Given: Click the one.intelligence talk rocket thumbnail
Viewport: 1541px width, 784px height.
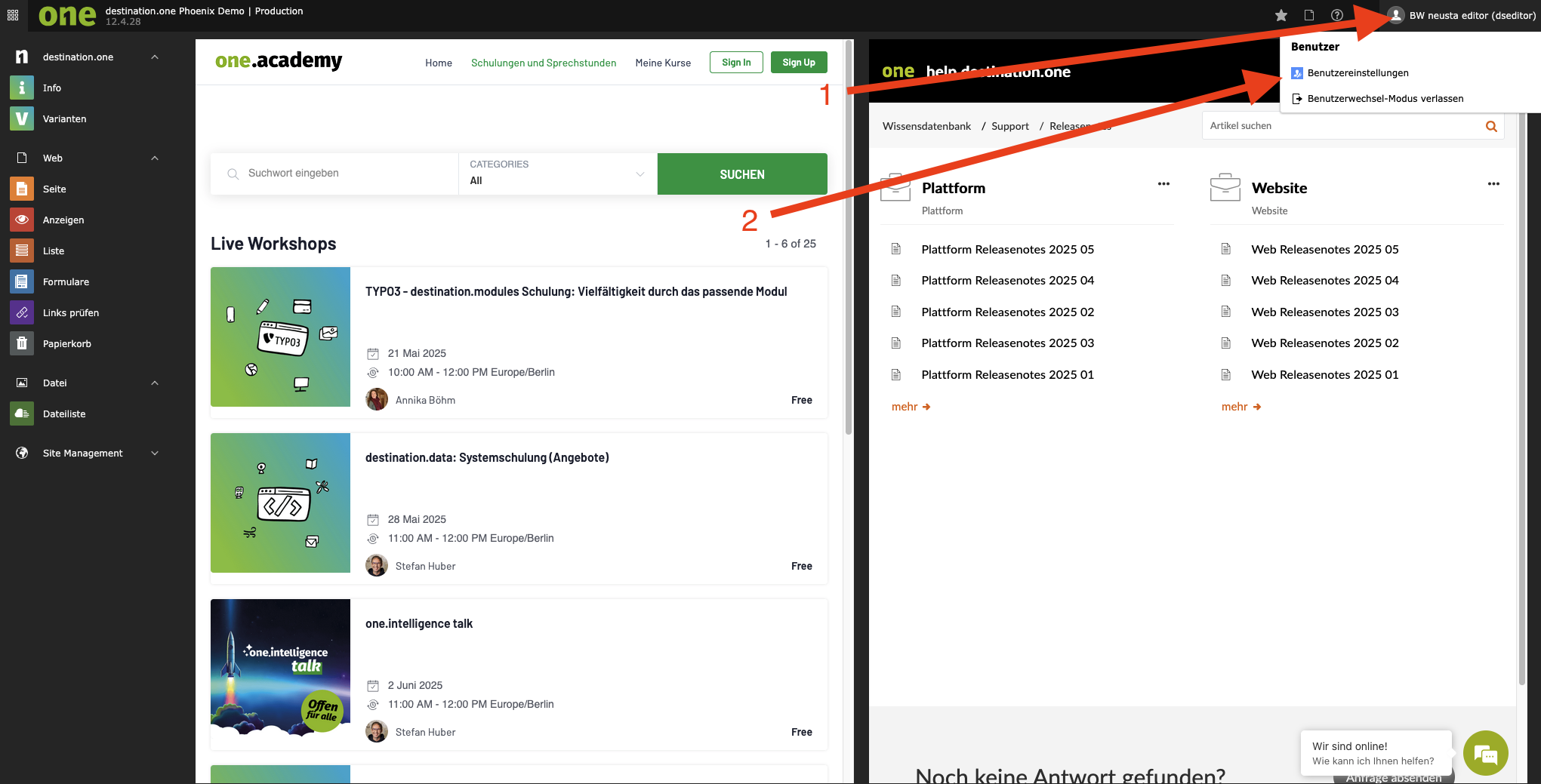Looking at the screenshot, I should [x=280, y=667].
